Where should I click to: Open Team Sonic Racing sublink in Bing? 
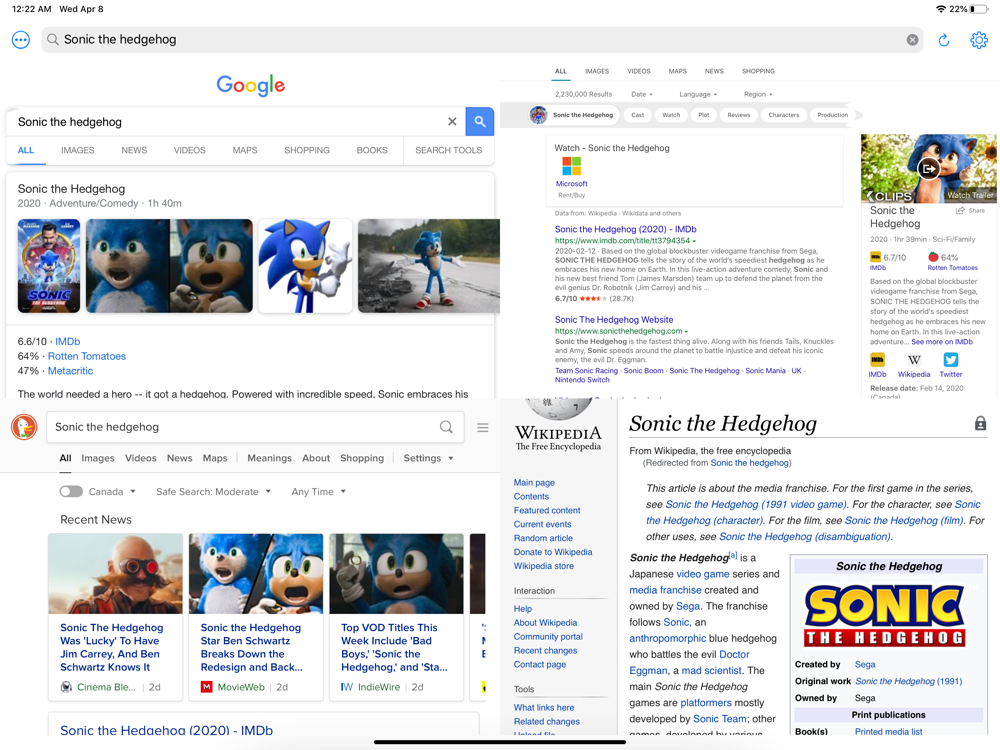(x=586, y=371)
